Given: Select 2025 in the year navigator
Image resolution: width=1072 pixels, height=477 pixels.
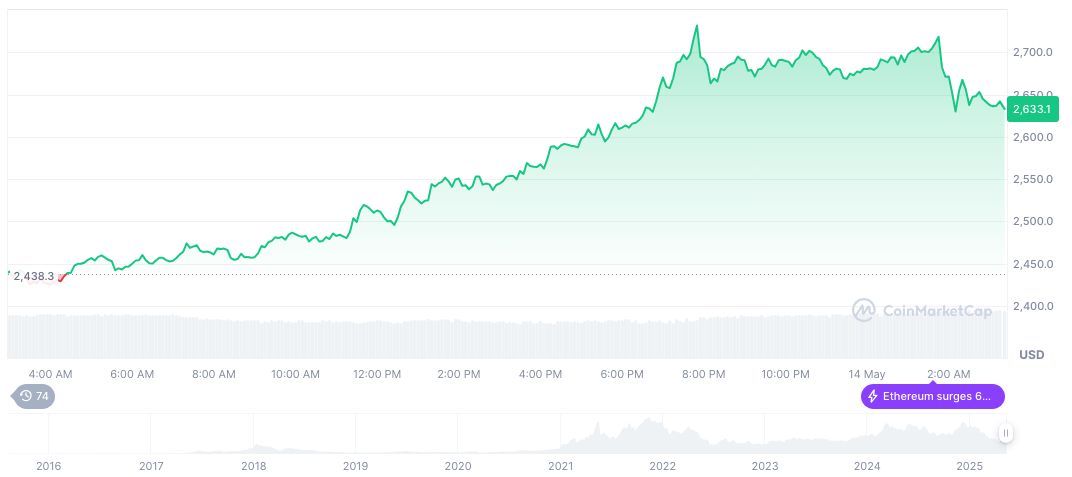Looking at the screenshot, I should (969, 465).
